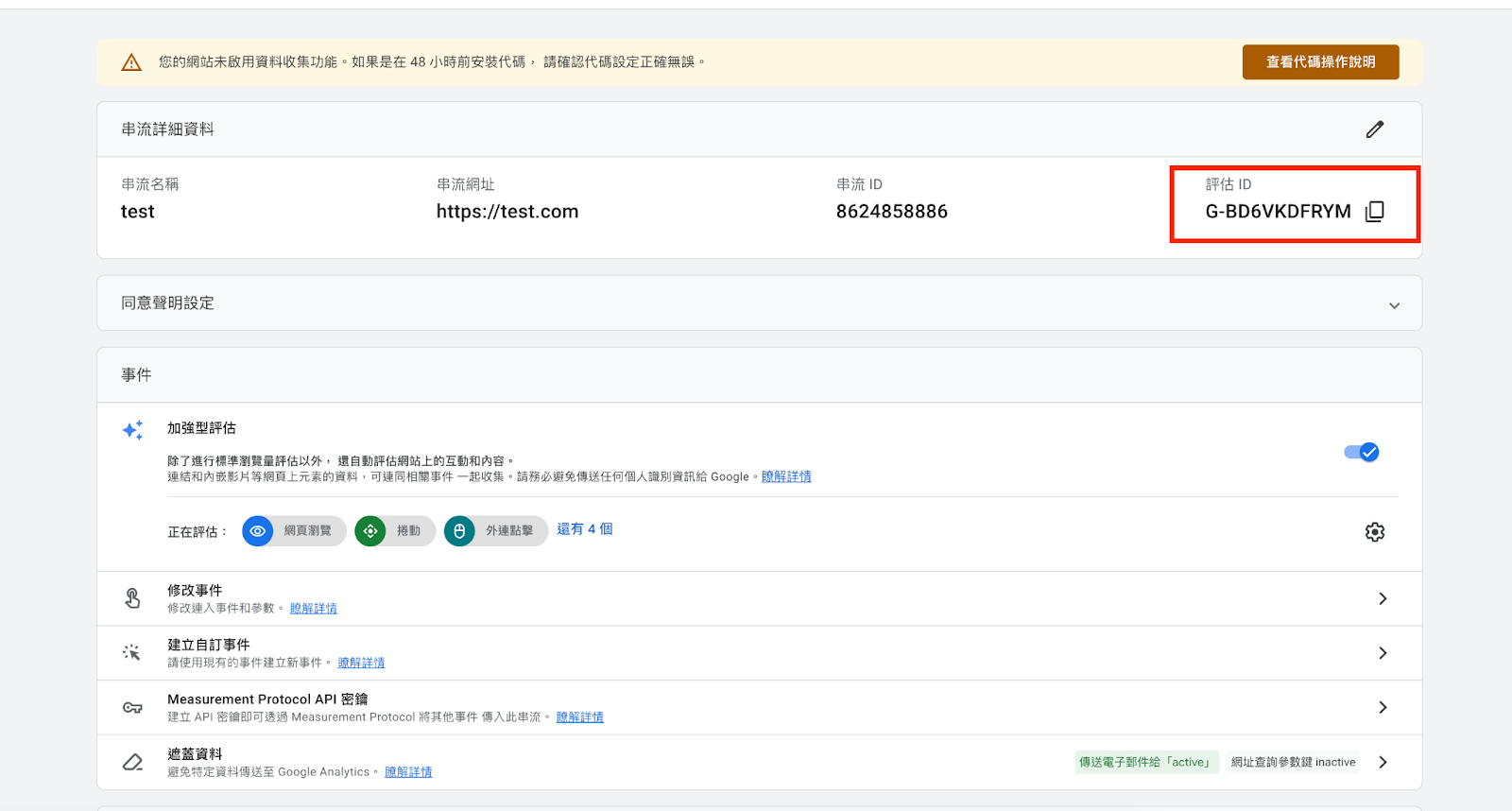This screenshot has width=1512, height=811.
Task: Open 查看代碼操作說明 button
Action: tap(1320, 62)
